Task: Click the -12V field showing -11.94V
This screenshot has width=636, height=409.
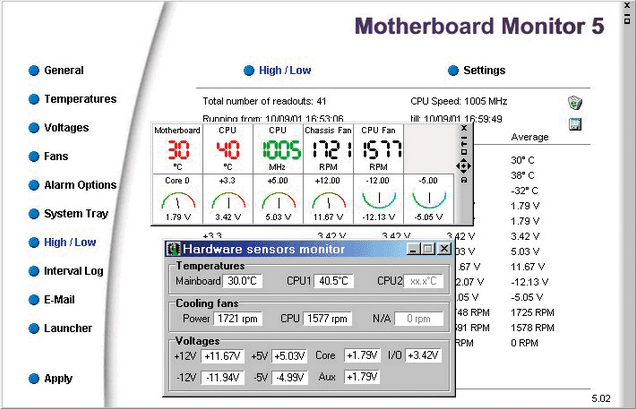Action: [223, 378]
